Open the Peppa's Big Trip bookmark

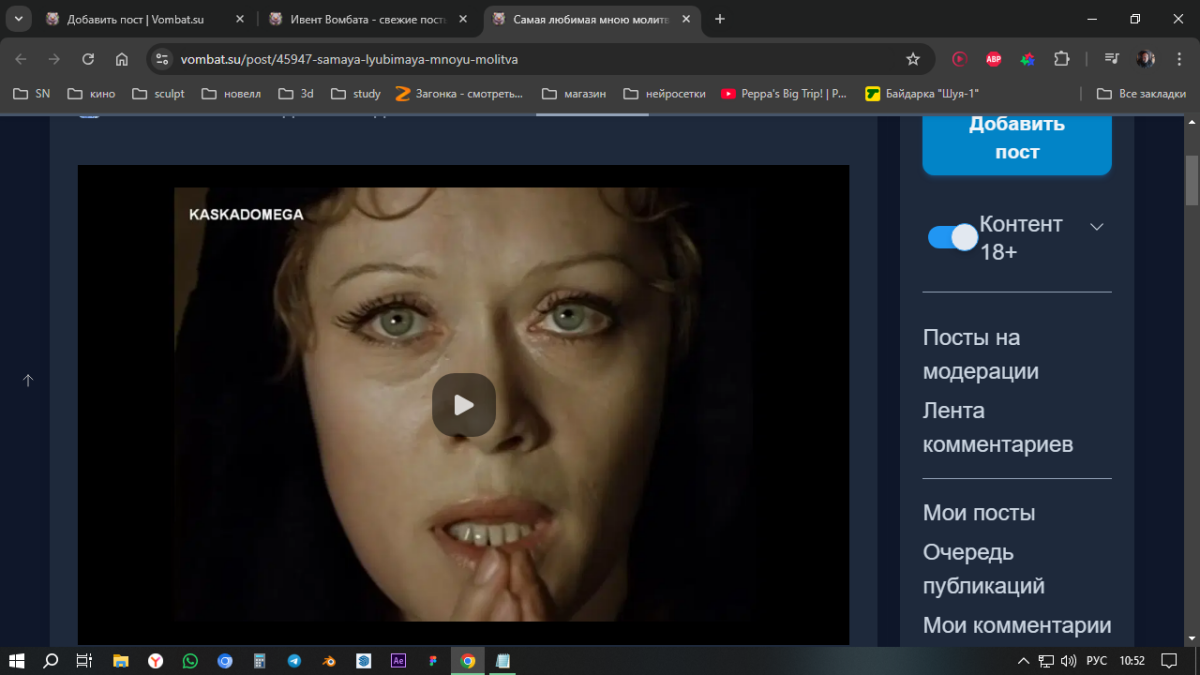click(784, 94)
